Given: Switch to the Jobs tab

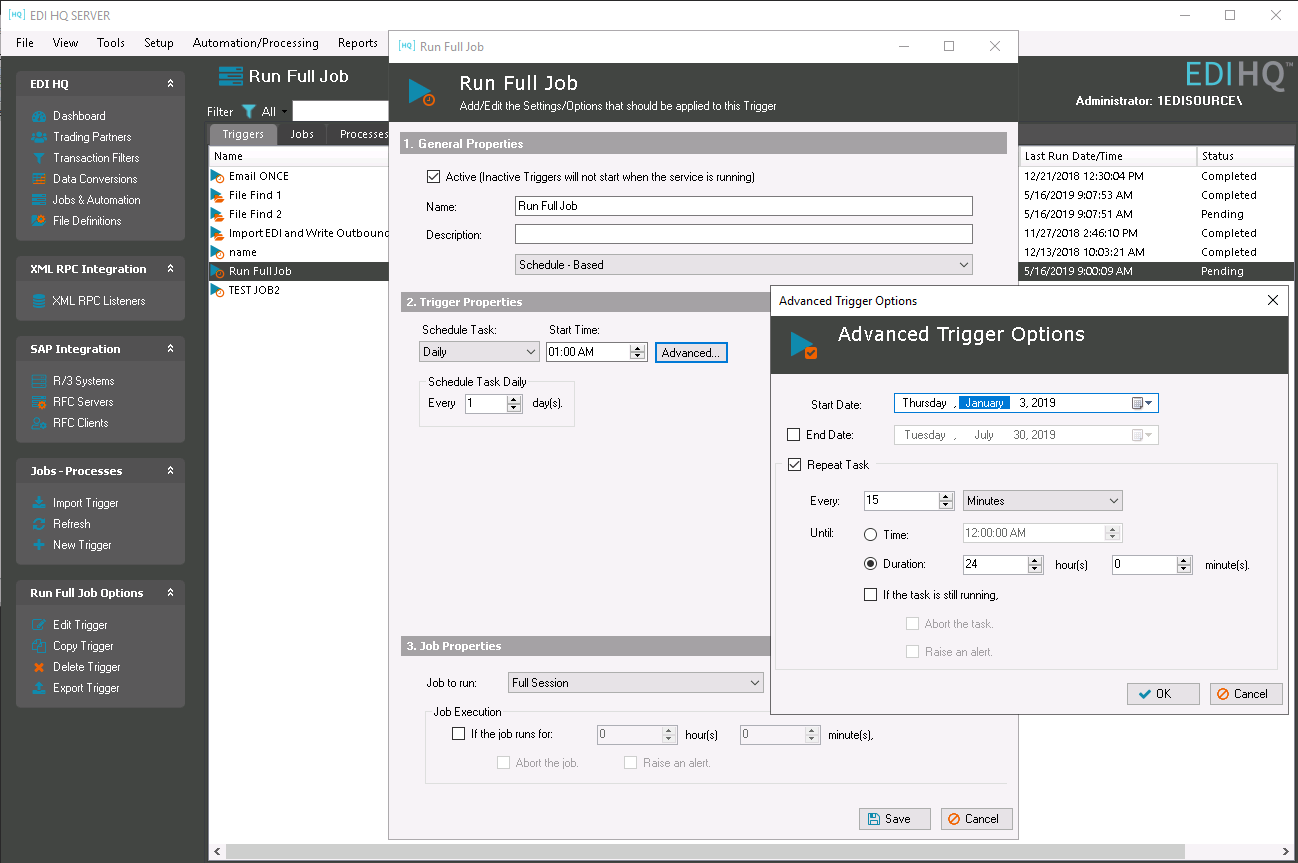Looking at the screenshot, I should [x=301, y=134].
